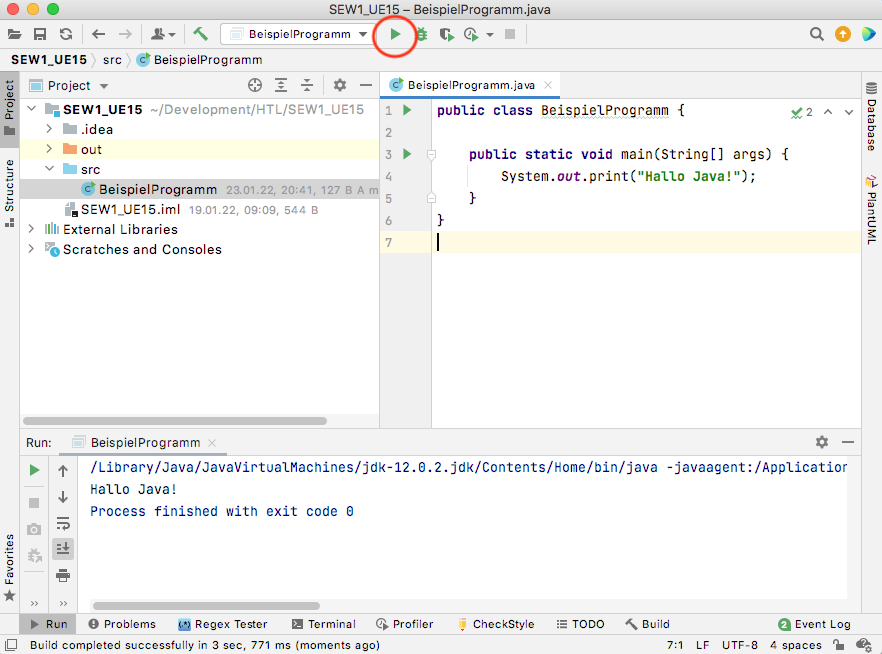Collapse the src folder

pyautogui.click(x=50, y=169)
